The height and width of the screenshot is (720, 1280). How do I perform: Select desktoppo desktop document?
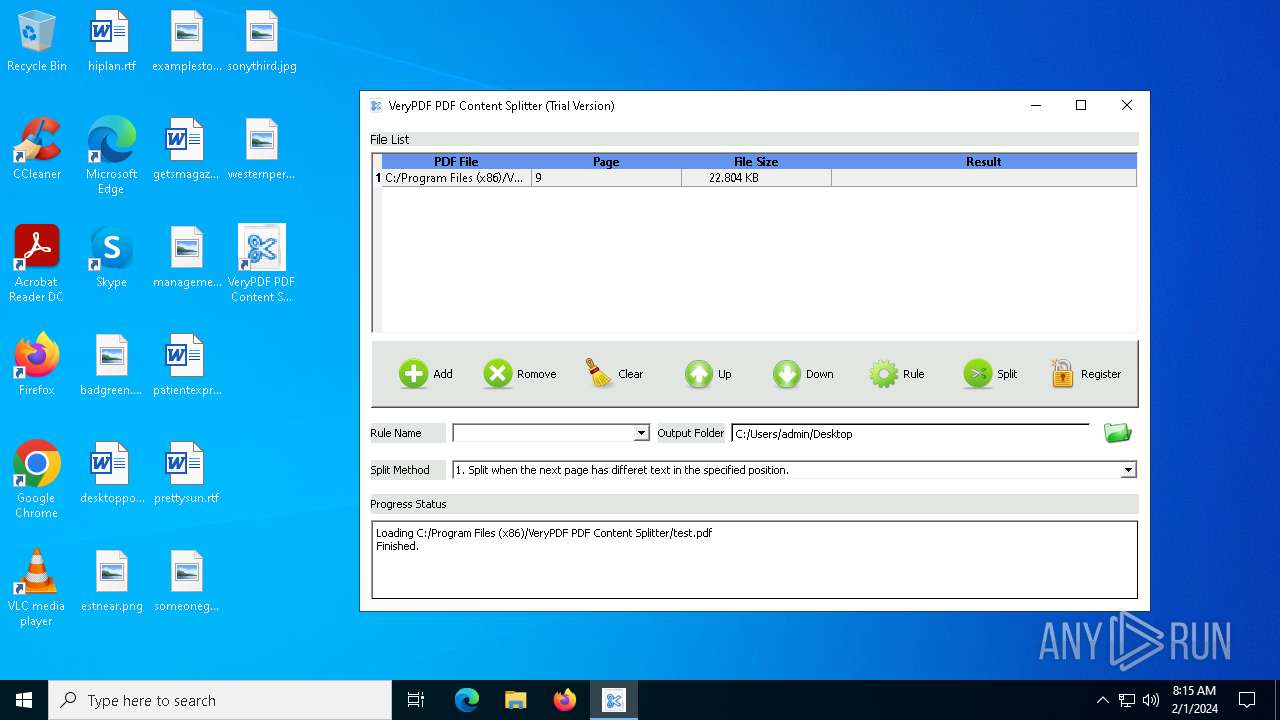pos(111,474)
